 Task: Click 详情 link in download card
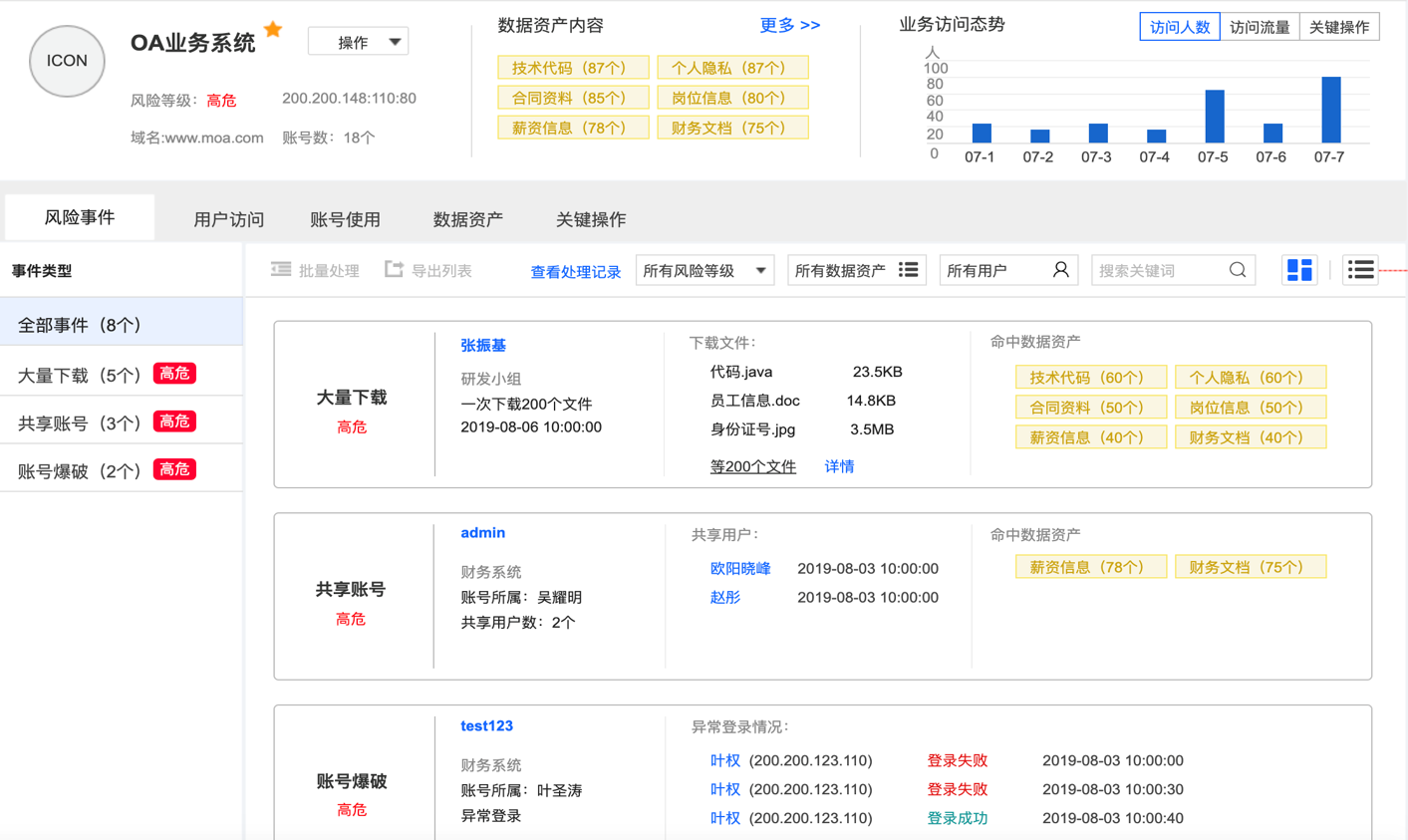coord(839,466)
